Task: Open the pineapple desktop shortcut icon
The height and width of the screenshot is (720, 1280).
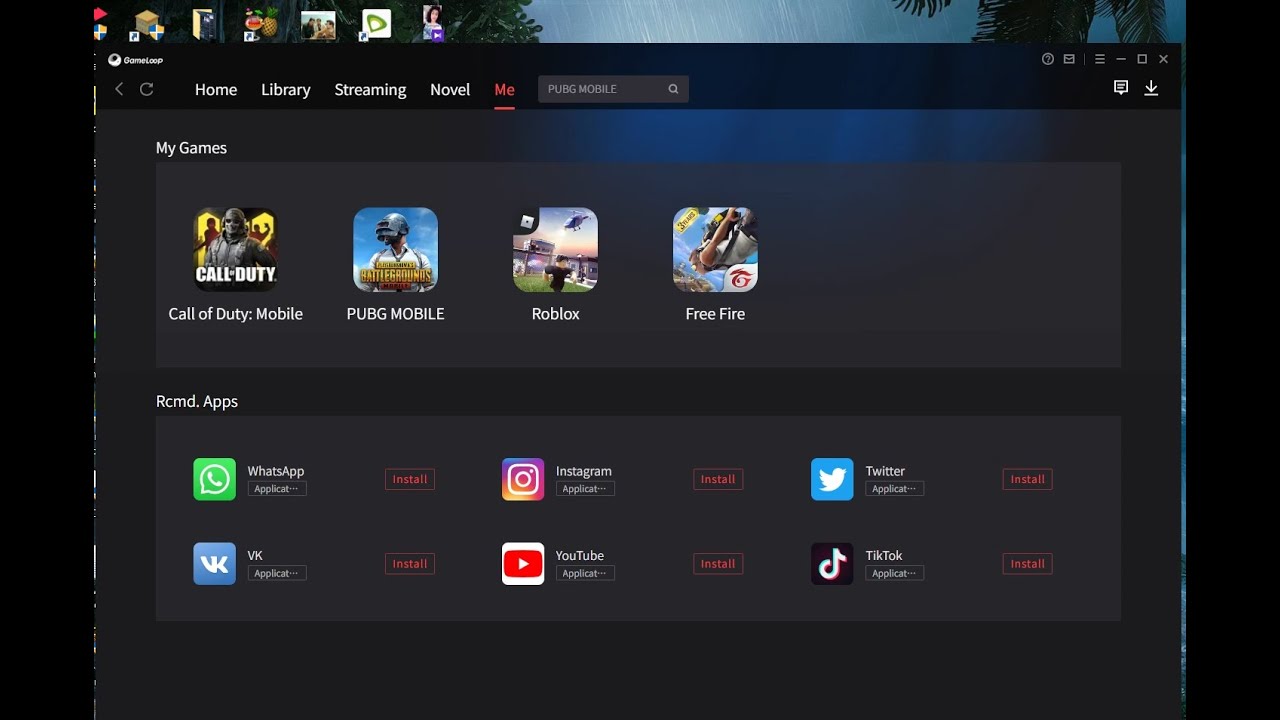Action: point(259,24)
